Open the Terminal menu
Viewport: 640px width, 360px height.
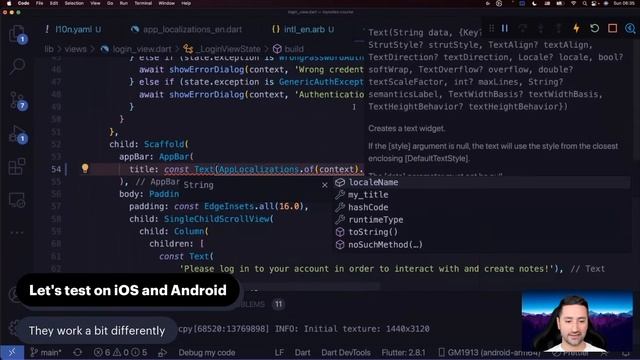click(143, 3)
